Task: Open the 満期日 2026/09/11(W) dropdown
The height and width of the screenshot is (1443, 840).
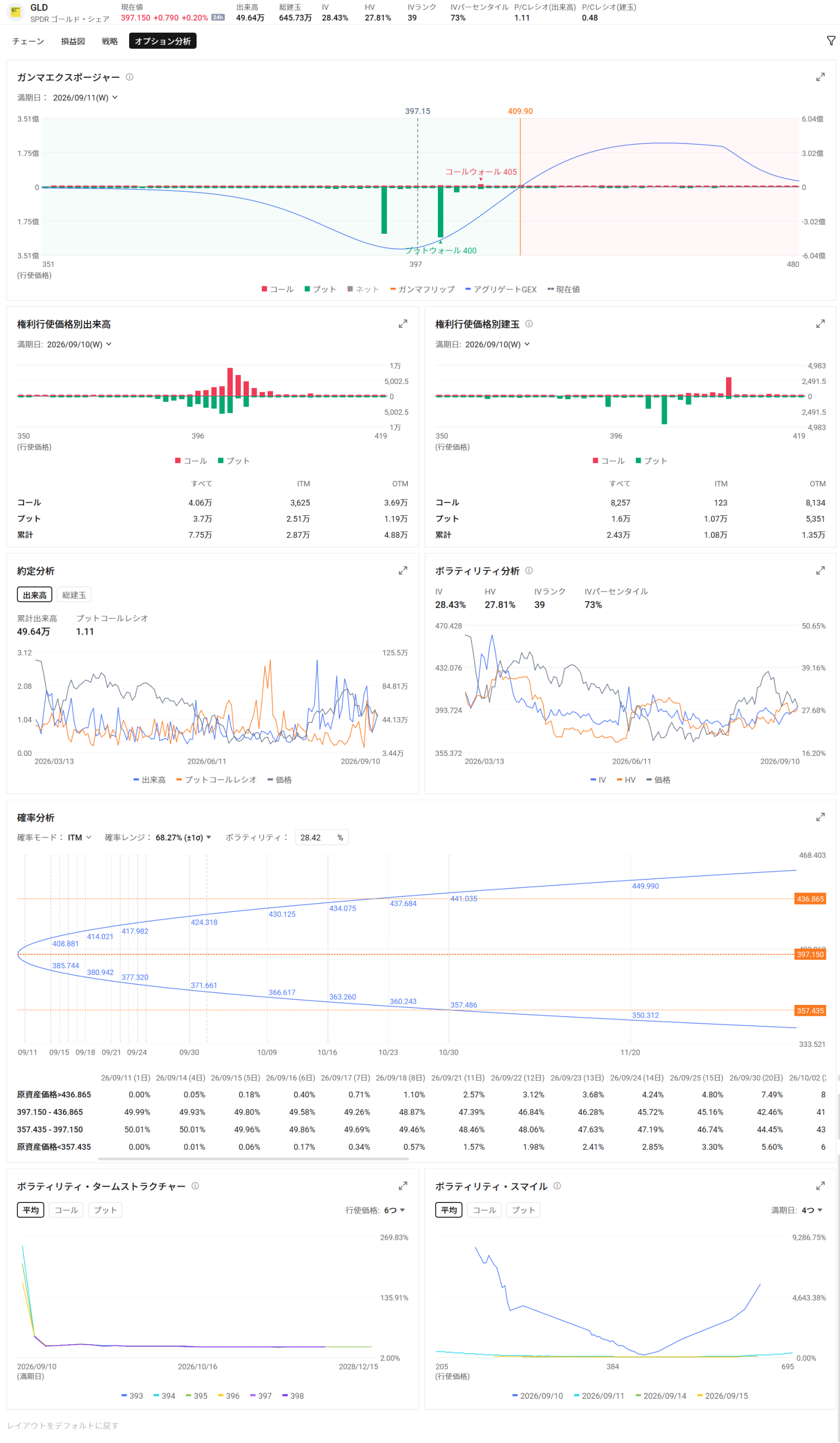Action: [x=85, y=97]
